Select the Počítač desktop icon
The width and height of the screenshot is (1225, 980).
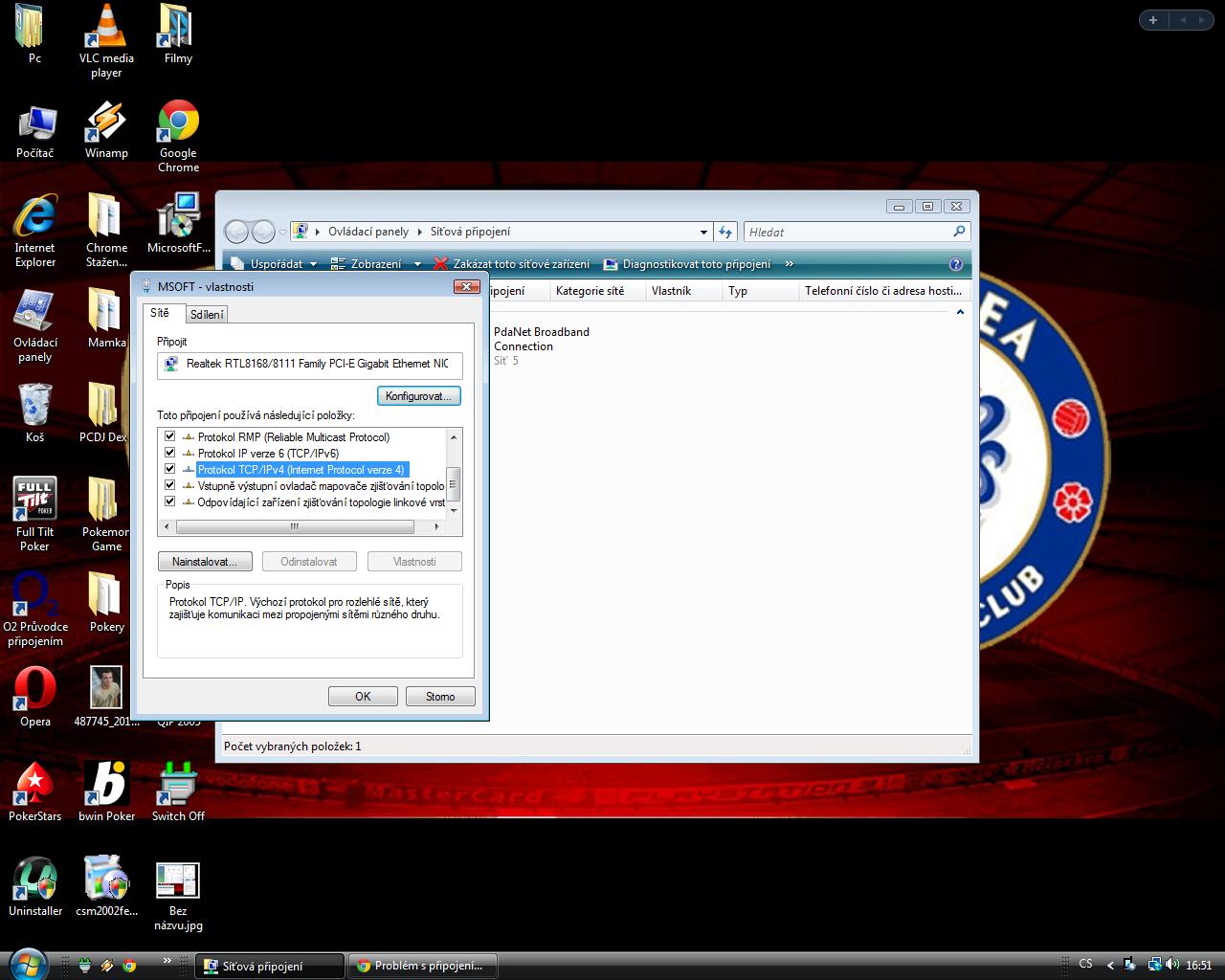coord(35,131)
